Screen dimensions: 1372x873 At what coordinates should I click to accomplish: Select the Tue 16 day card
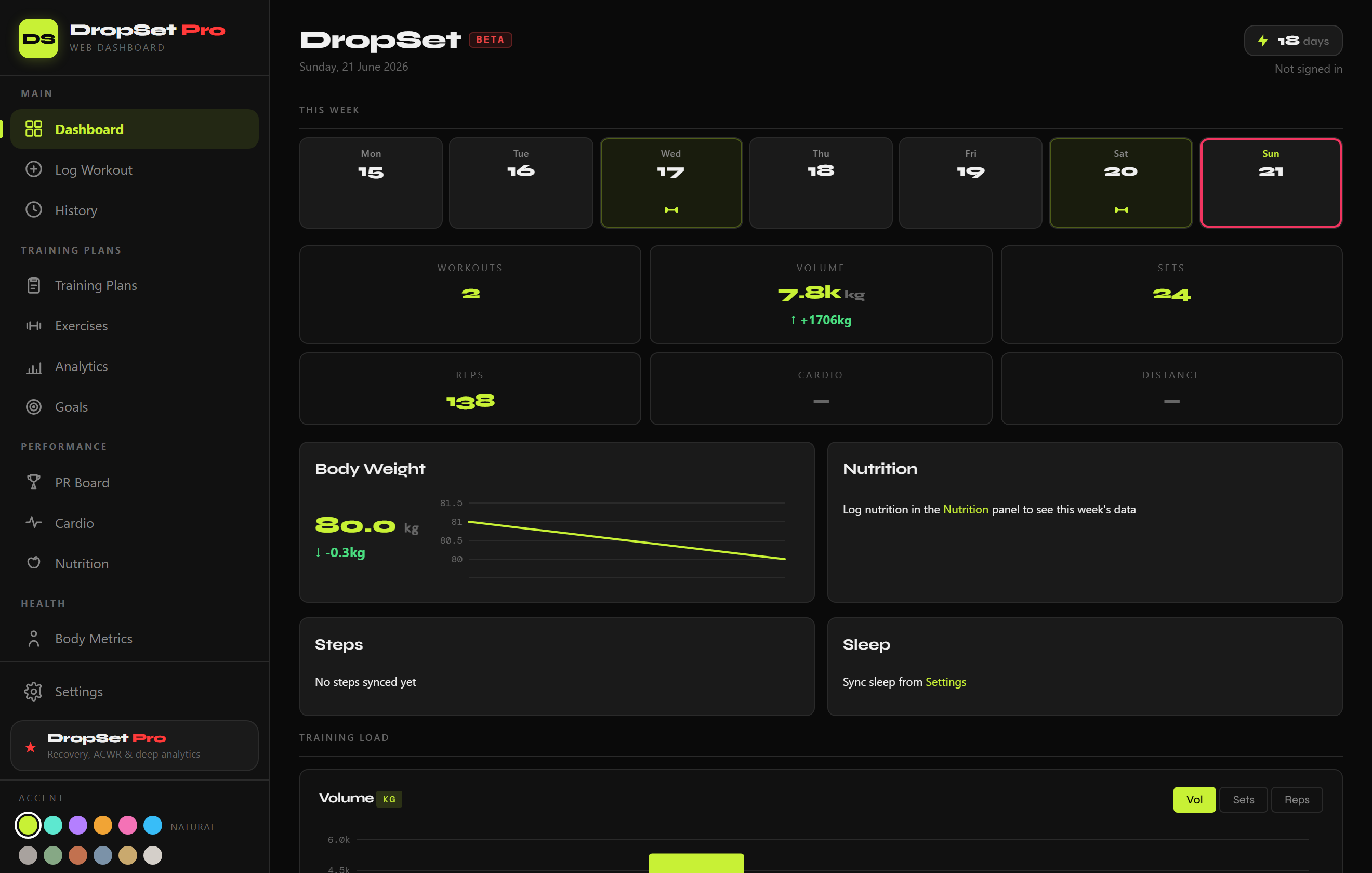coord(521,183)
